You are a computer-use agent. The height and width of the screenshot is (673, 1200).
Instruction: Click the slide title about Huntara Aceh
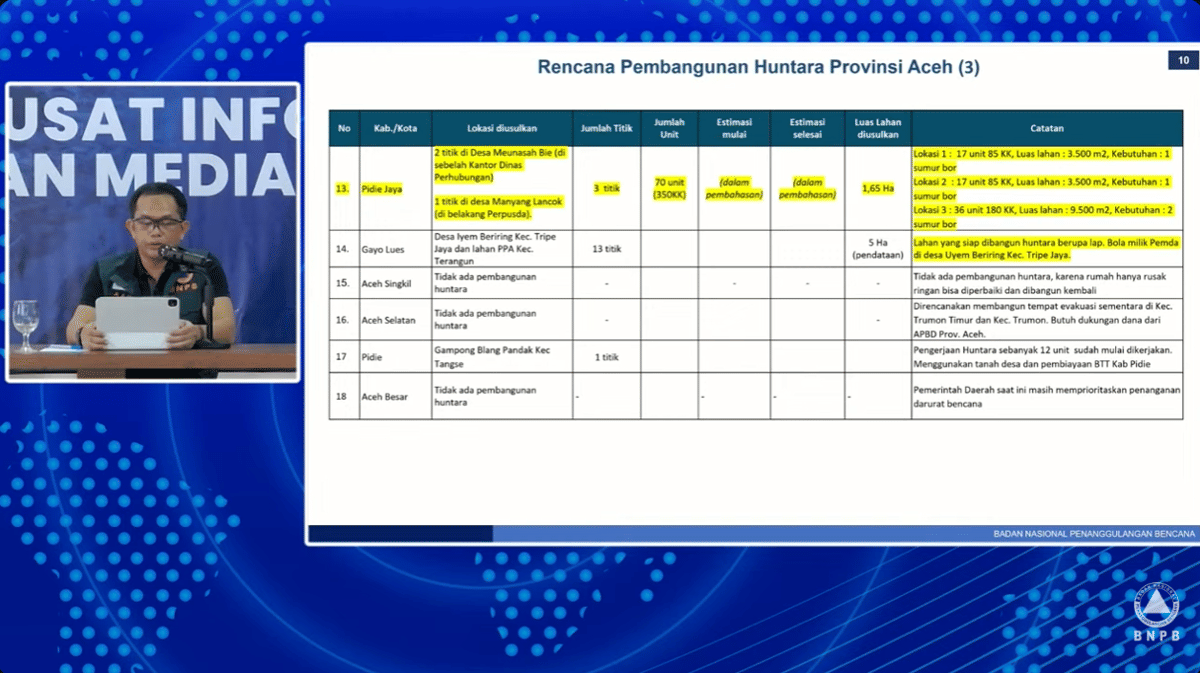(758, 68)
